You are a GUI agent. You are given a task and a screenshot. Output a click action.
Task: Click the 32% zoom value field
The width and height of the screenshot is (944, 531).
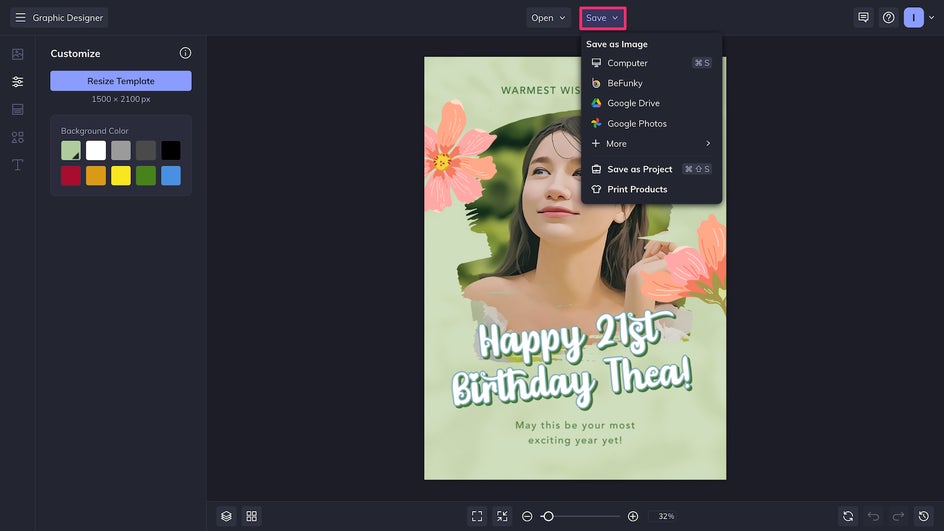(666, 516)
